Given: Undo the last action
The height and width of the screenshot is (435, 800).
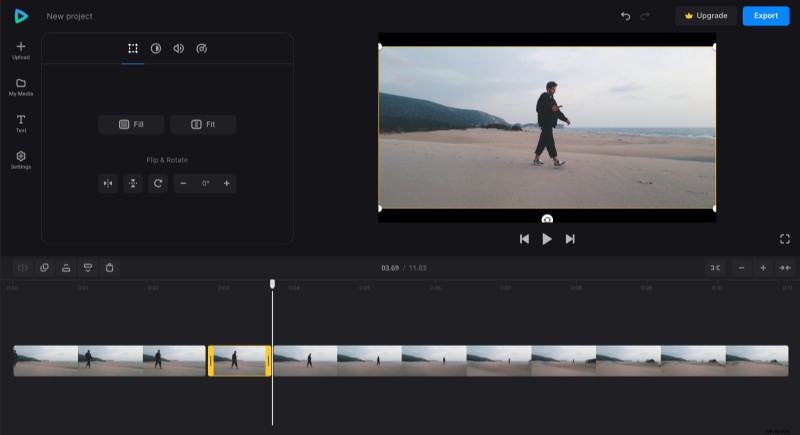Looking at the screenshot, I should 626,16.
